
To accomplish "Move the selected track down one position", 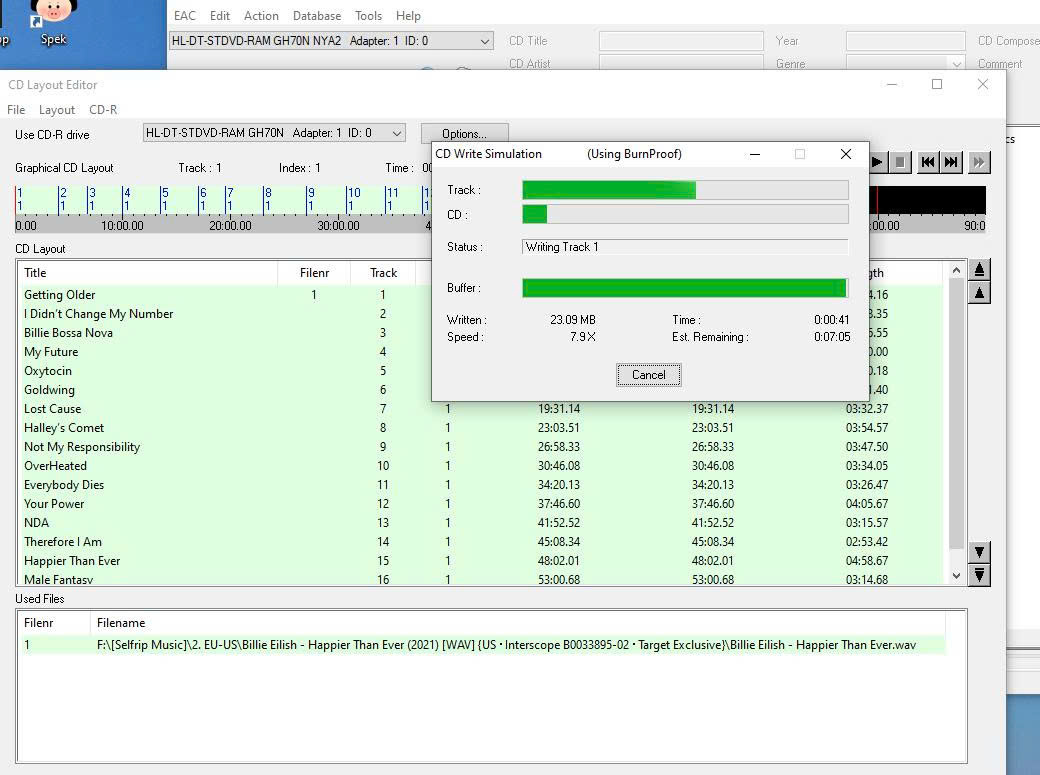I will coord(979,551).
